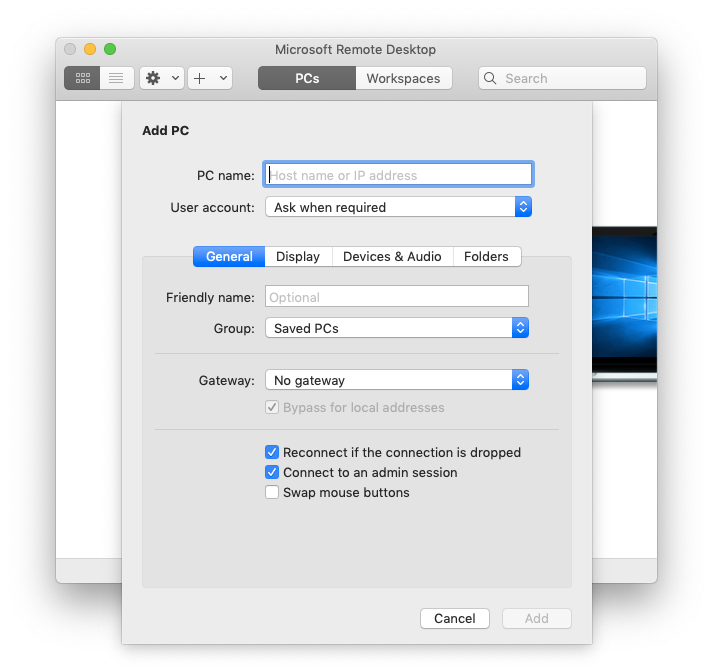Click the PC name input field
713x671 pixels.
398,175
